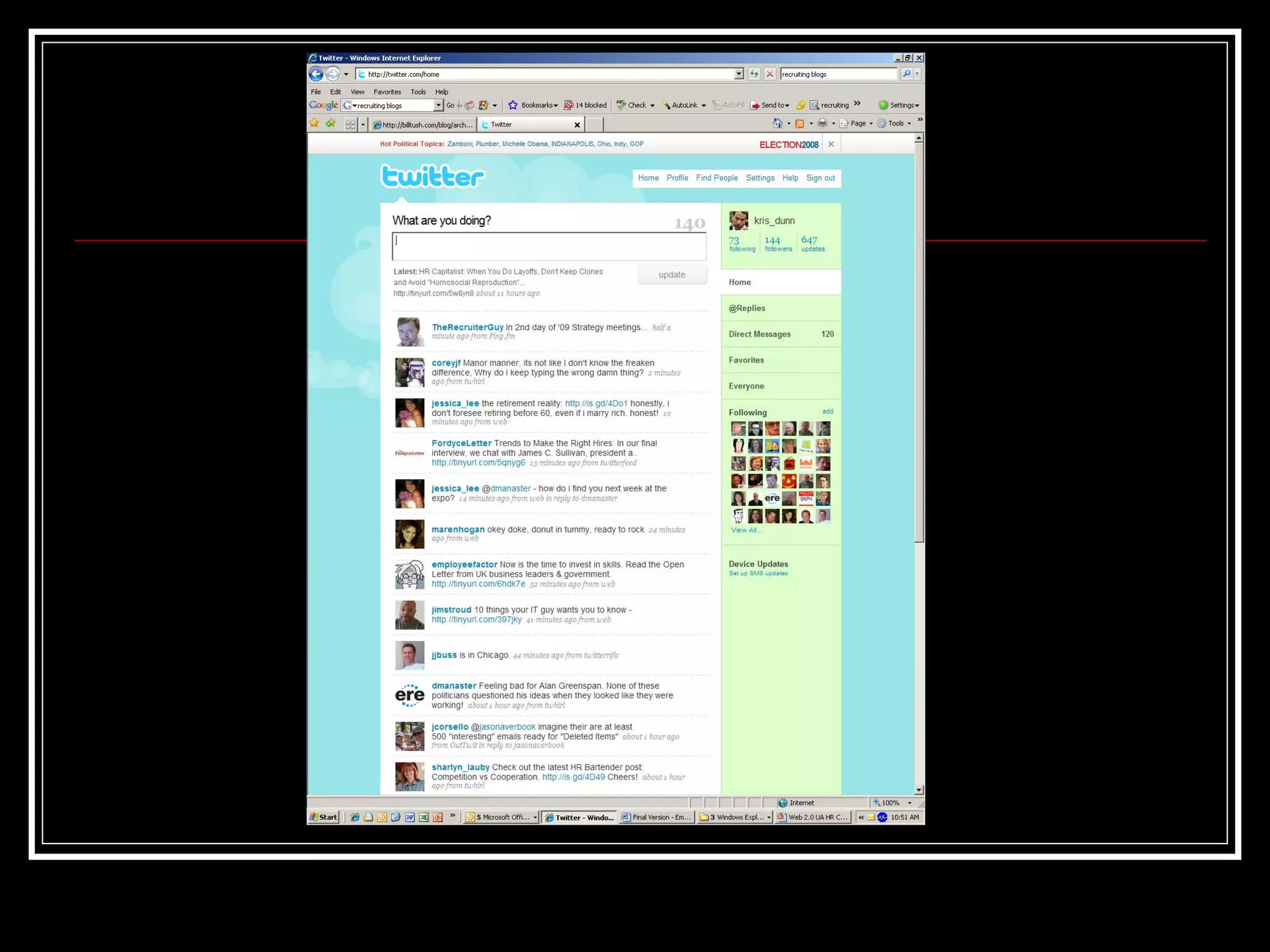
Task: Switch to the billtush.com blog tab
Action: 423,125
